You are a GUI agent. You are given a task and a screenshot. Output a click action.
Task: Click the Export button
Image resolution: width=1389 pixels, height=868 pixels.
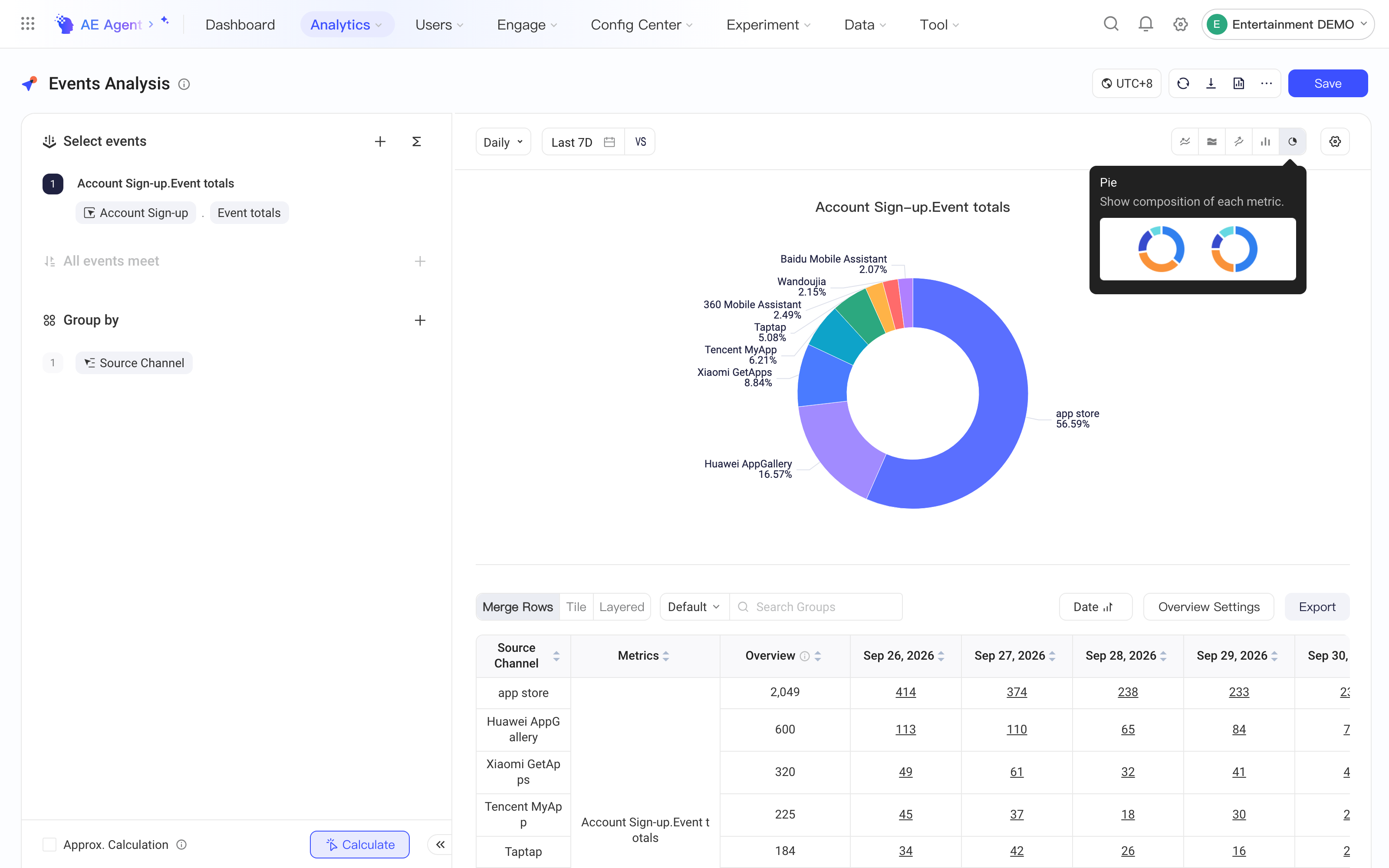(x=1317, y=607)
